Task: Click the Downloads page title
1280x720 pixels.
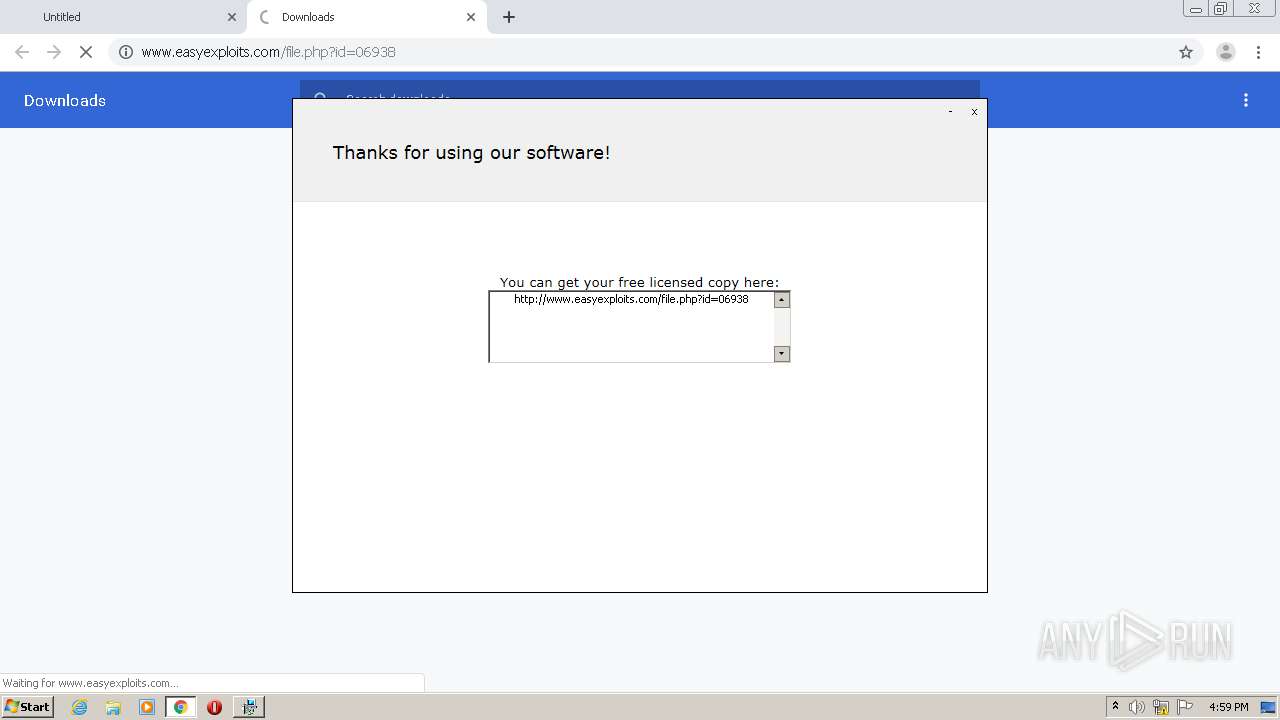Action: tap(65, 100)
